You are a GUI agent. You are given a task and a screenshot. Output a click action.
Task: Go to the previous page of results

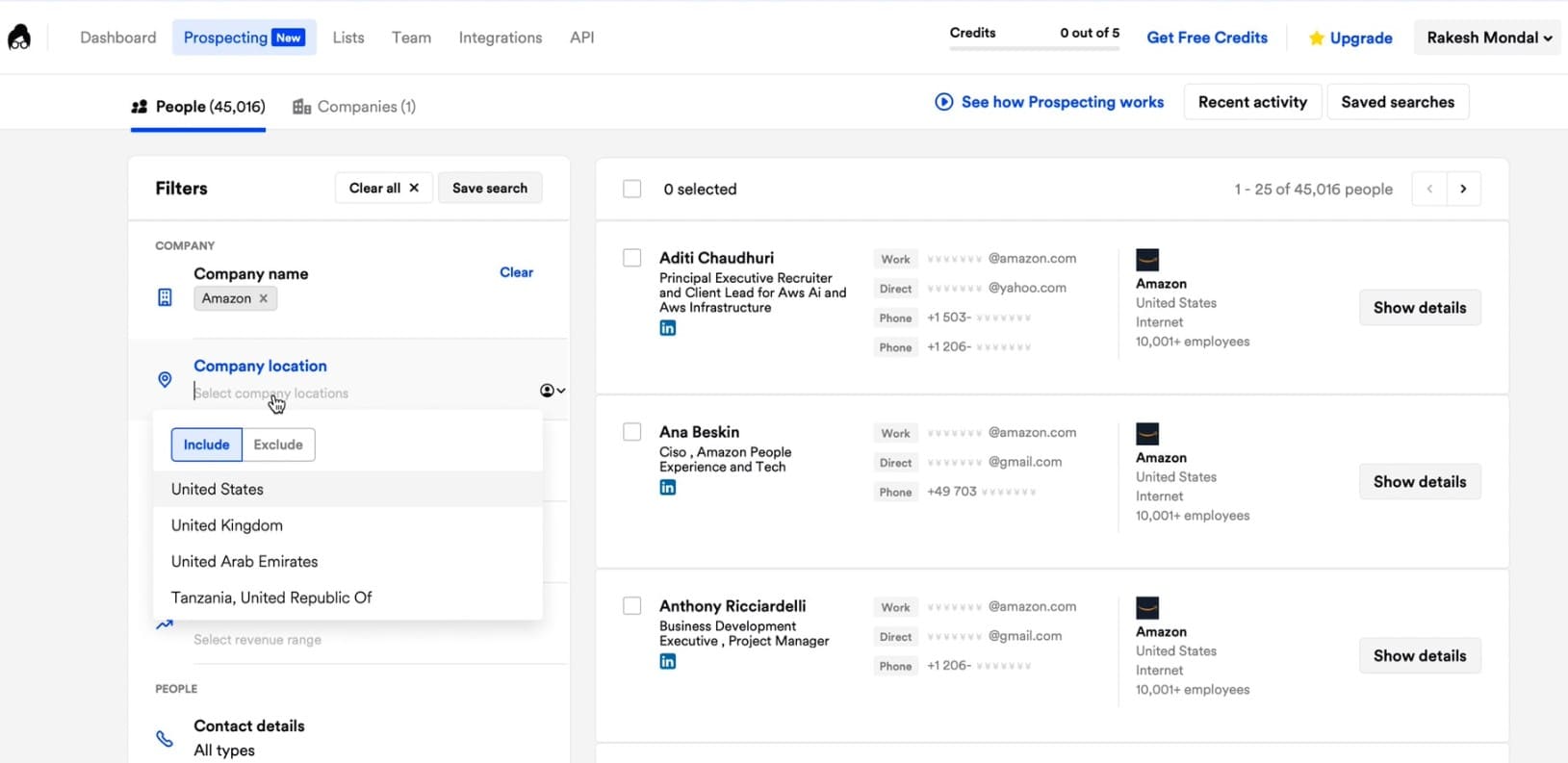(x=1429, y=189)
